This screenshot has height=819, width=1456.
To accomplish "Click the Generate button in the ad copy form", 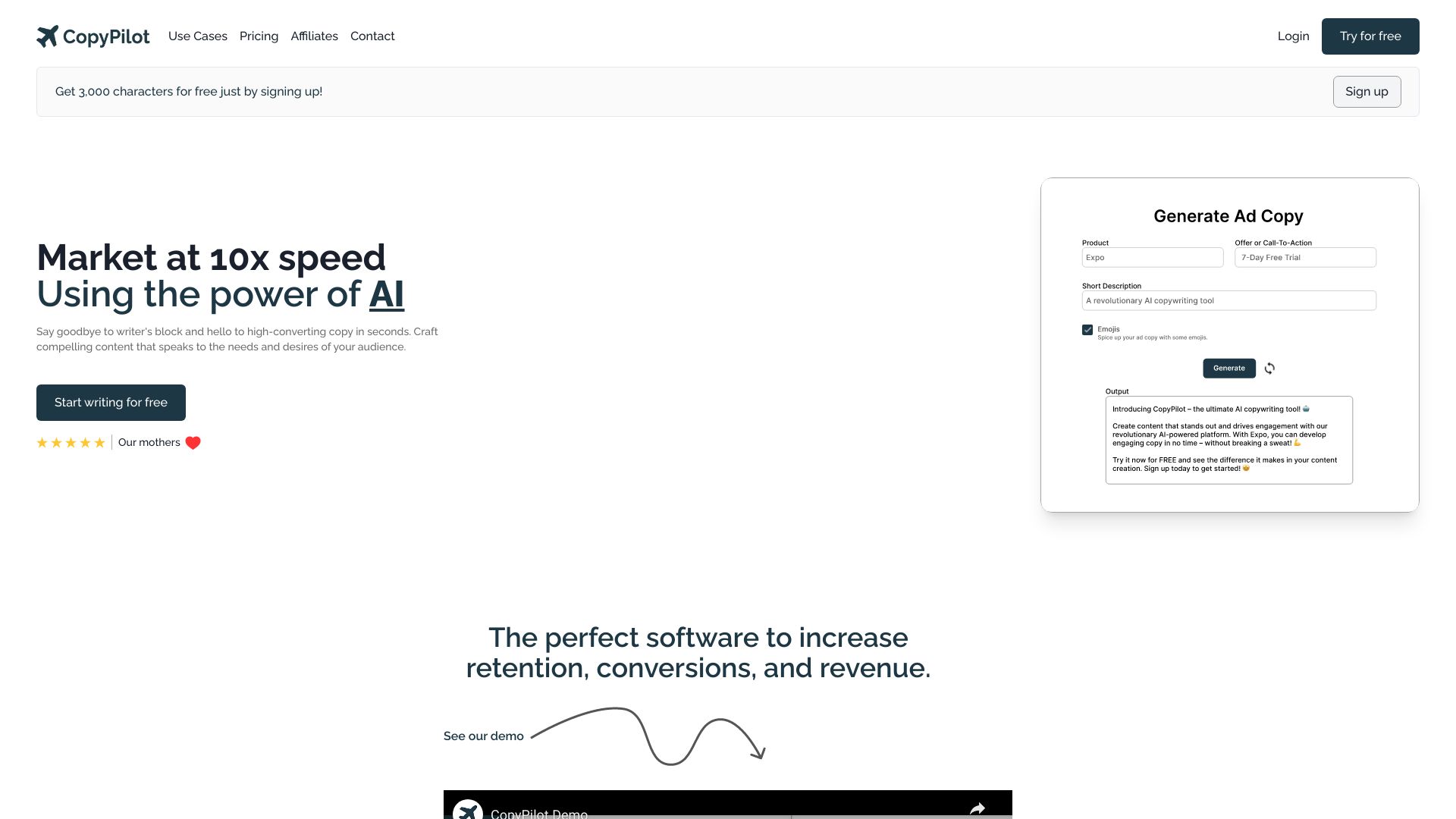I will coord(1229,368).
